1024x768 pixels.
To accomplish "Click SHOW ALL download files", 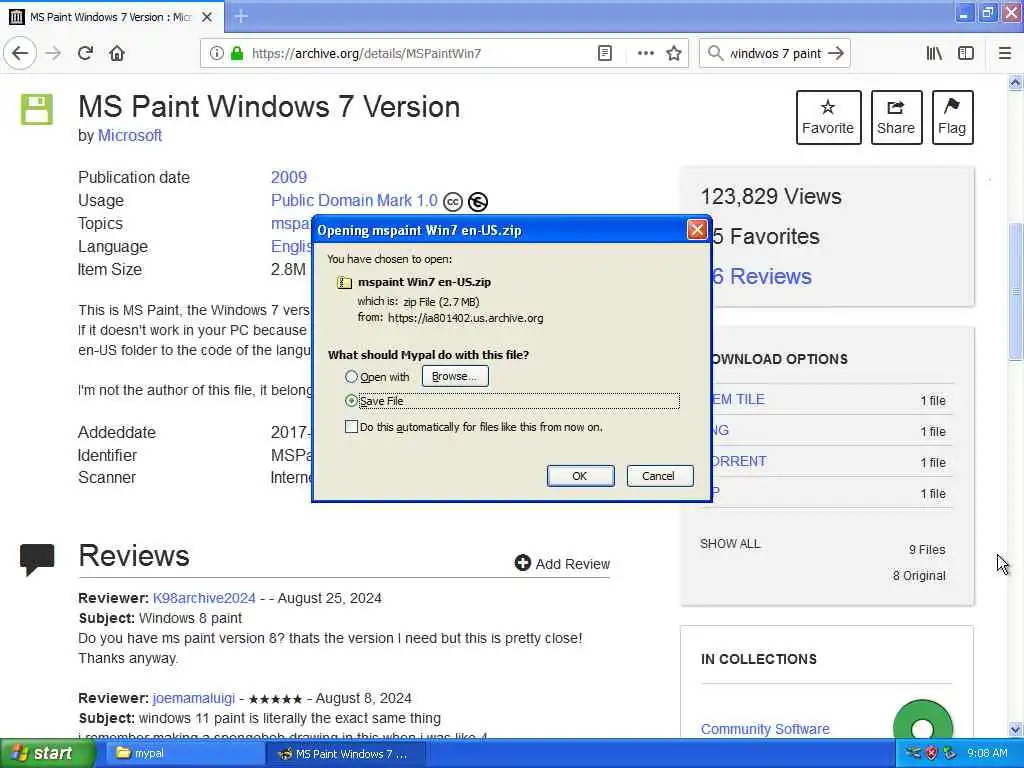I will tap(730, 543).
